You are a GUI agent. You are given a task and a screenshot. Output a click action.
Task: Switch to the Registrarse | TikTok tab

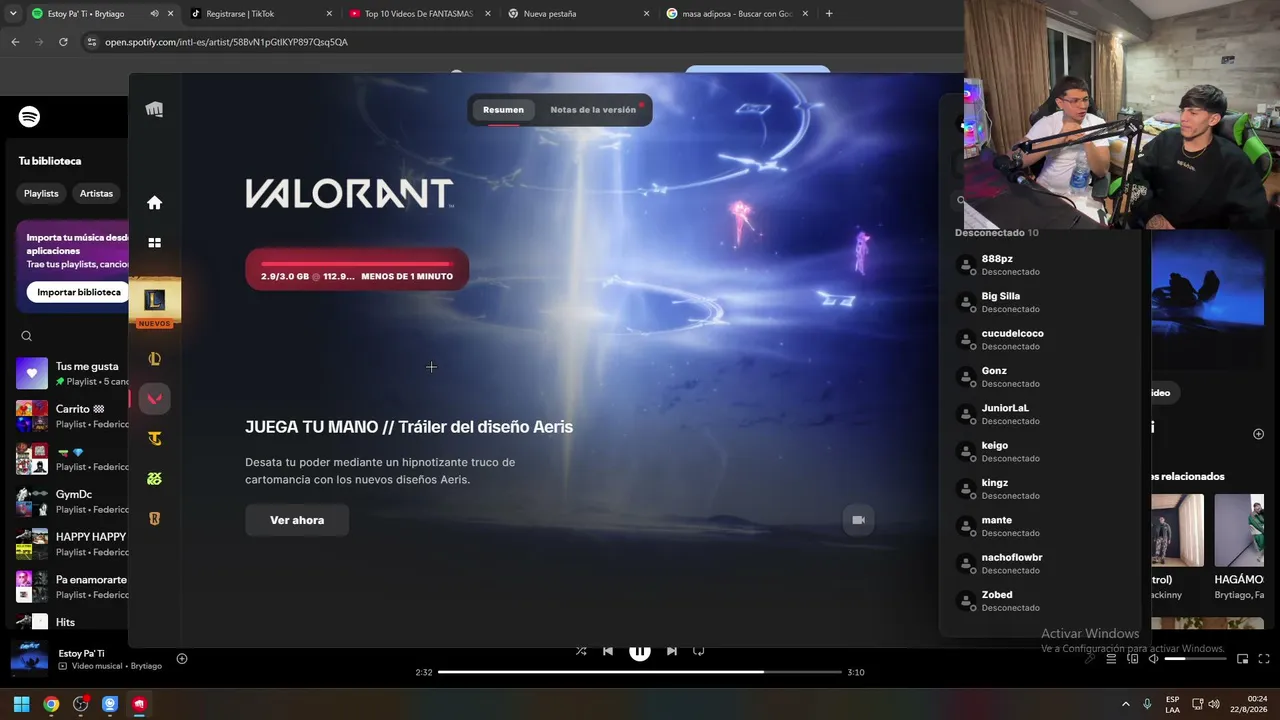(262, 14)
